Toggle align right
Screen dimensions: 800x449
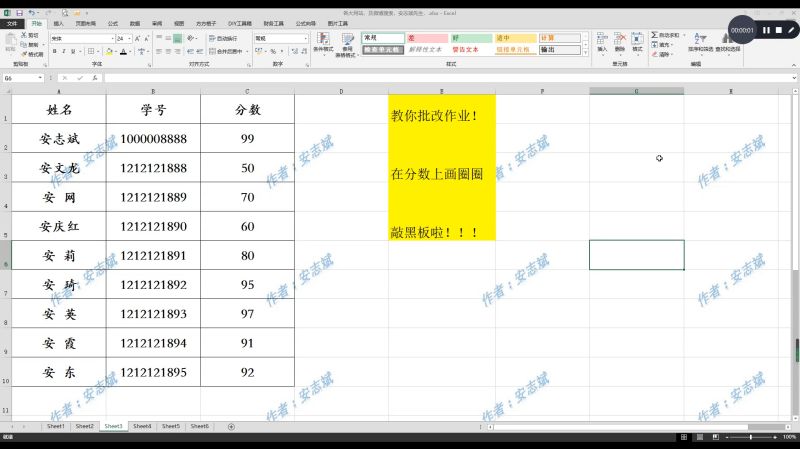coord(177,52)
